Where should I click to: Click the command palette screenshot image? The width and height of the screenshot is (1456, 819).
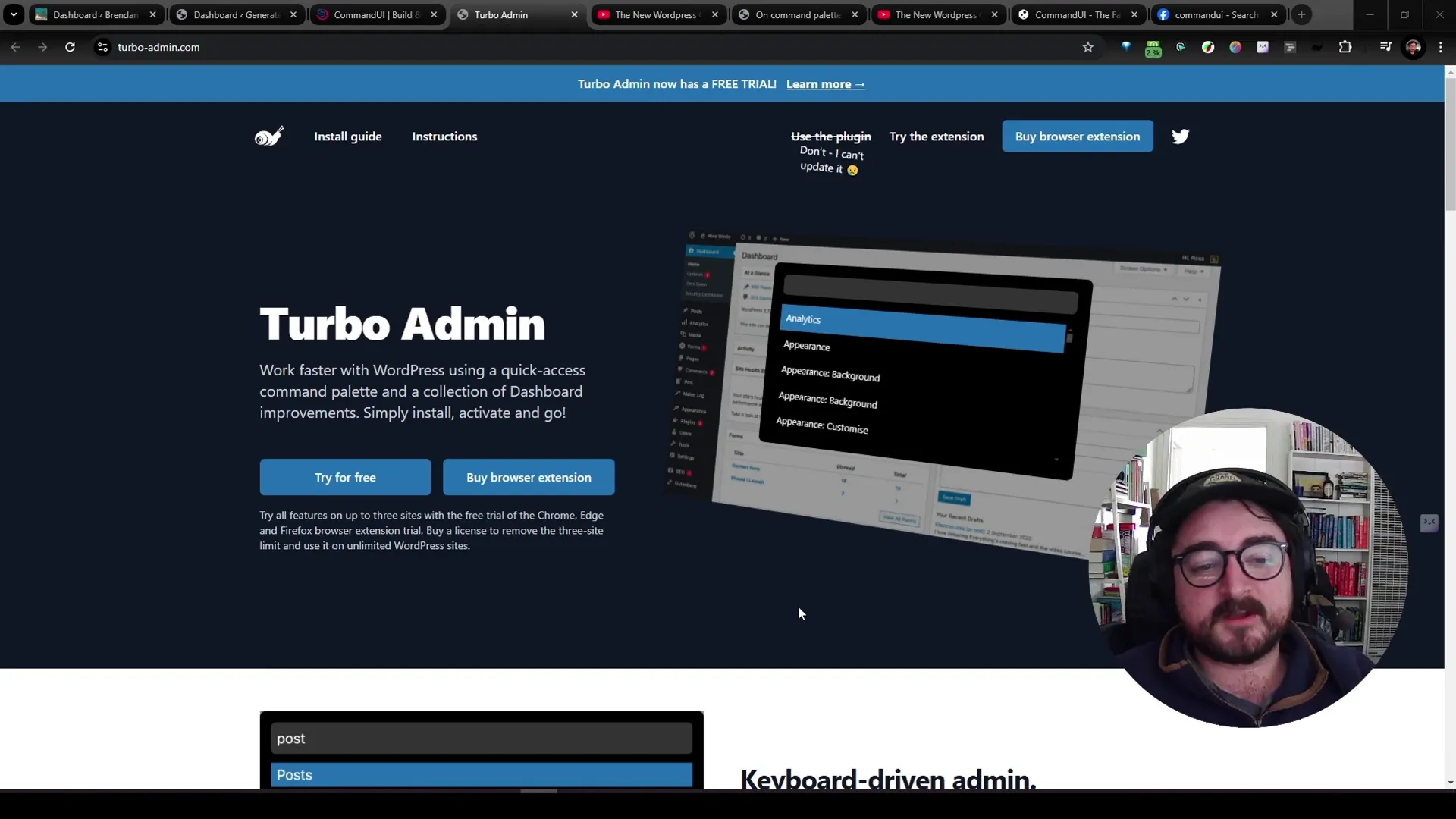(943, 393)
